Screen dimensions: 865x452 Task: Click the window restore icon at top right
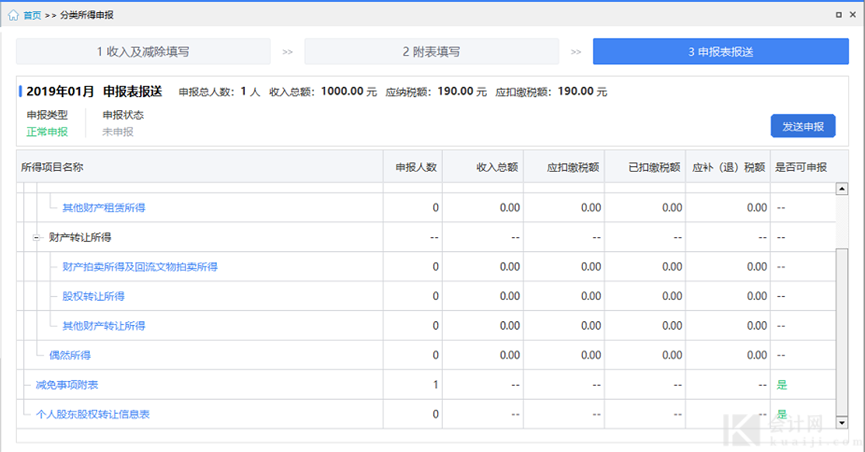(838, 16)
